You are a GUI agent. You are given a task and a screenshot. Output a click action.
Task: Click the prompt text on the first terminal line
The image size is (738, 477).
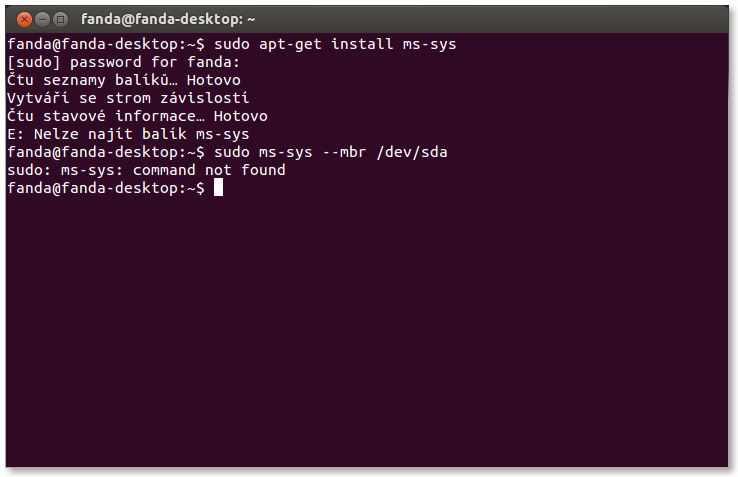click(105, 44)
